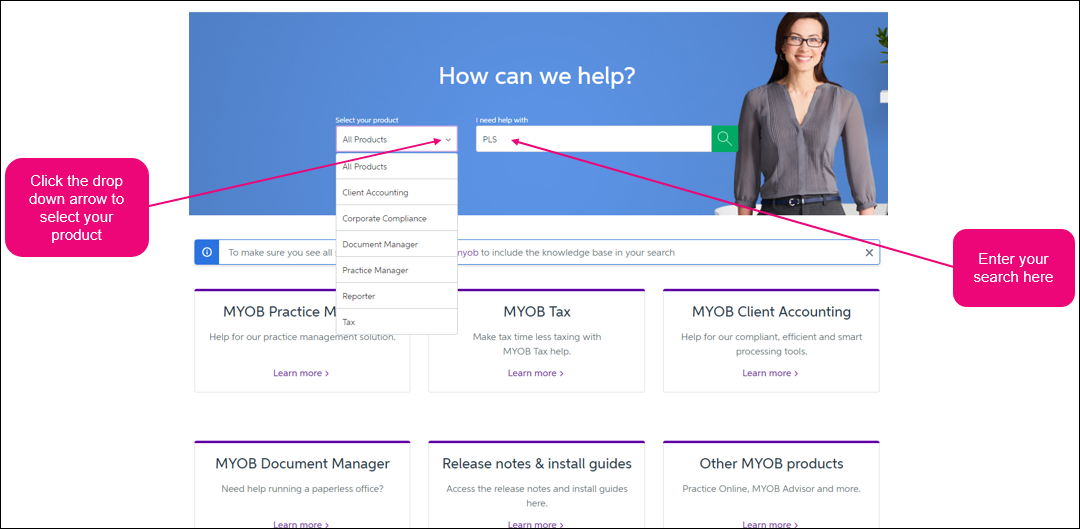Open Learn more under MYOB Practice Manager
Viewport: 1080px width, 529px height.
pyautogui.click(x=301, y=373)
